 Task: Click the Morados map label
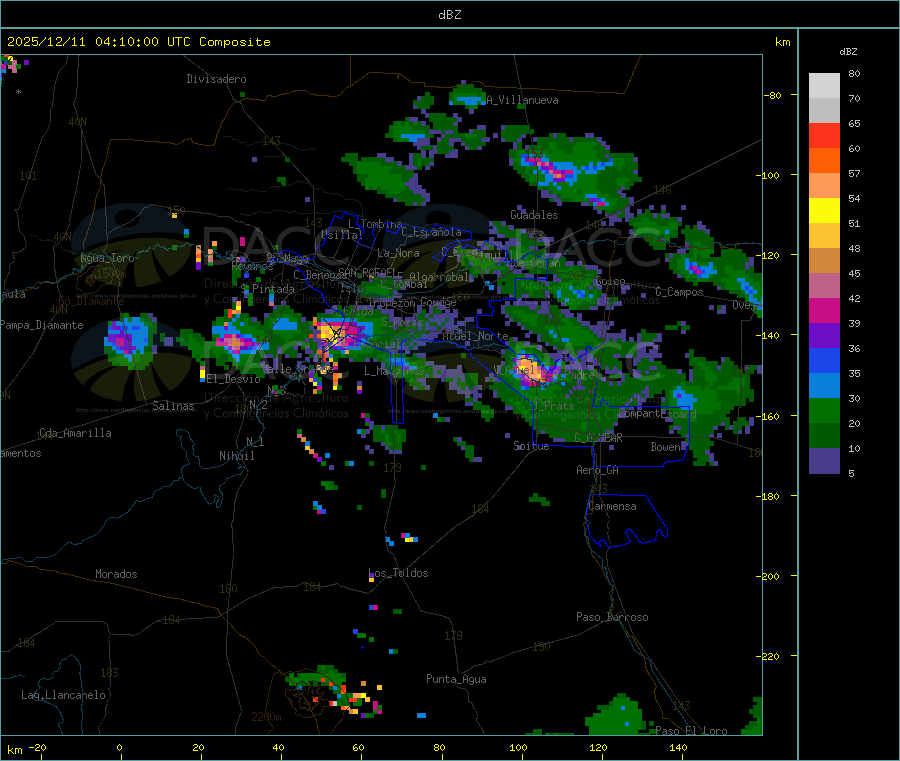pos(116,574)
